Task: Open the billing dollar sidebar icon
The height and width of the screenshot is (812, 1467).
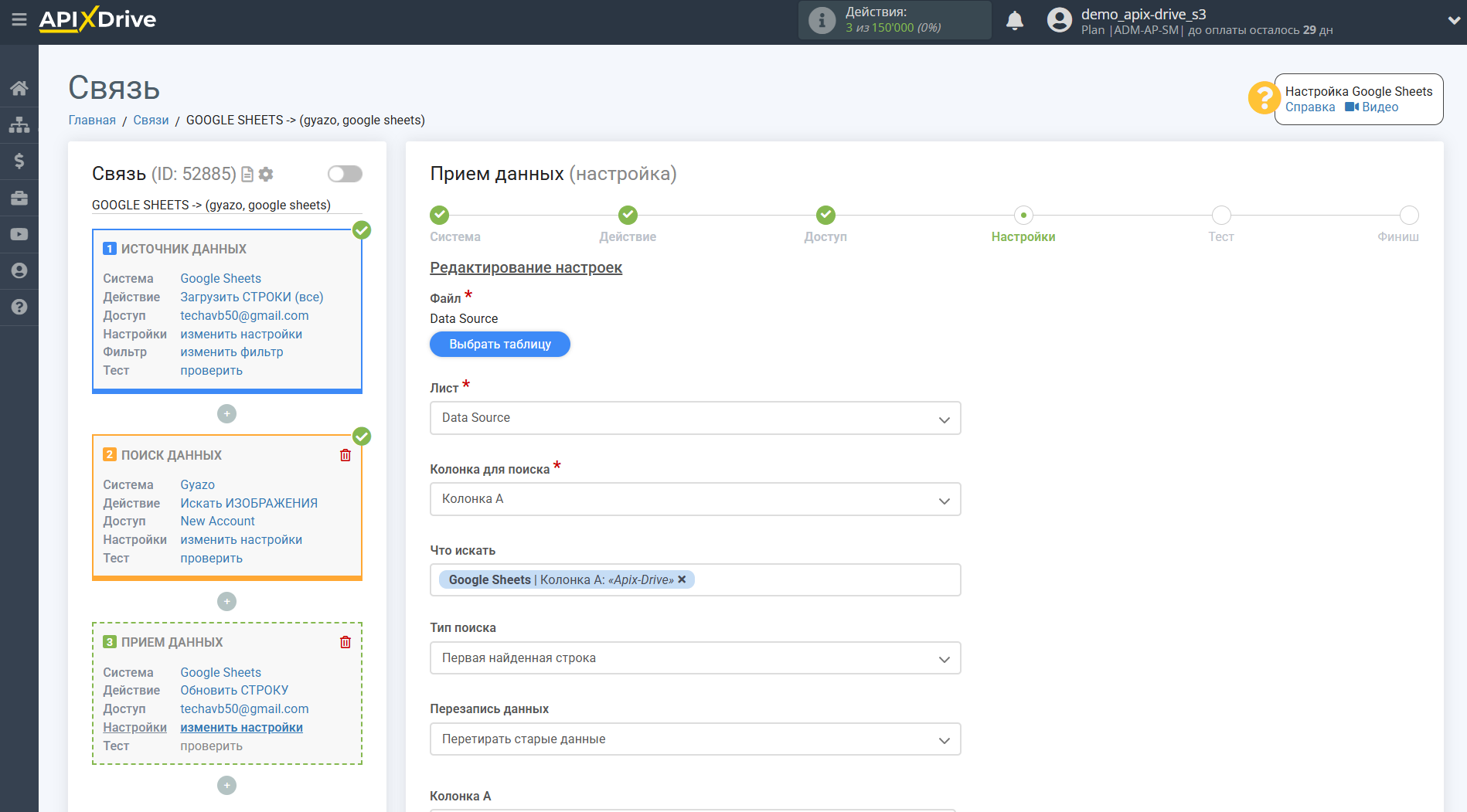Action: click(x=19, y=161)
